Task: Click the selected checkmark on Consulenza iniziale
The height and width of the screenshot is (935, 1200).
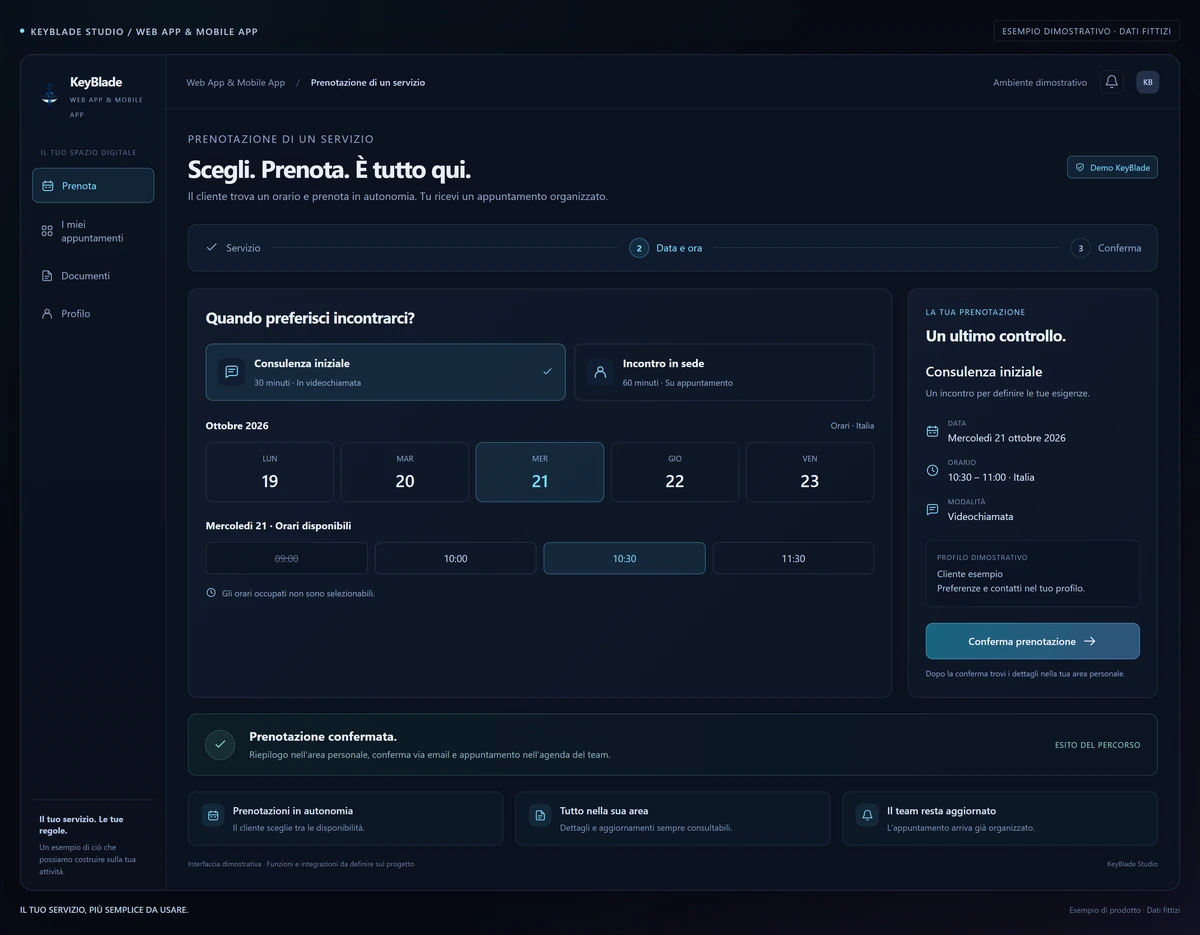Action: pyautogui.click(x=547, y=372)
